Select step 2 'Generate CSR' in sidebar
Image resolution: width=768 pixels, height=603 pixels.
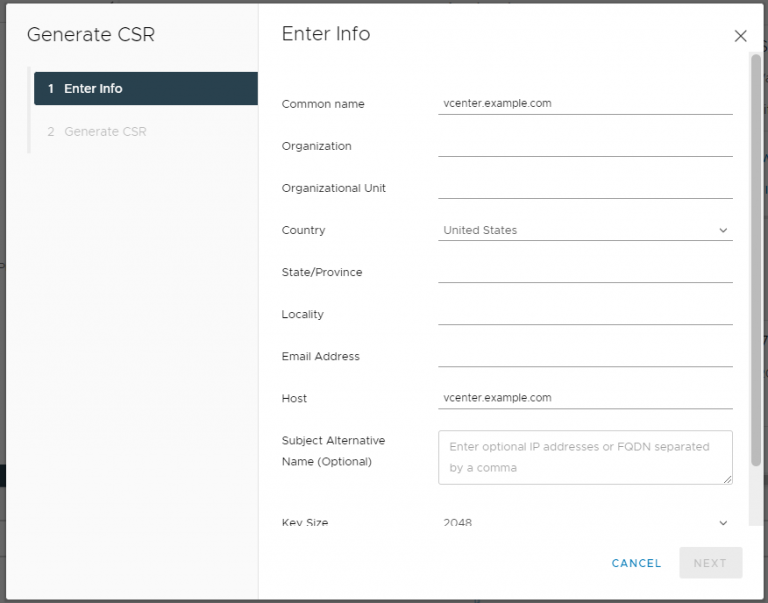point(105,132)
